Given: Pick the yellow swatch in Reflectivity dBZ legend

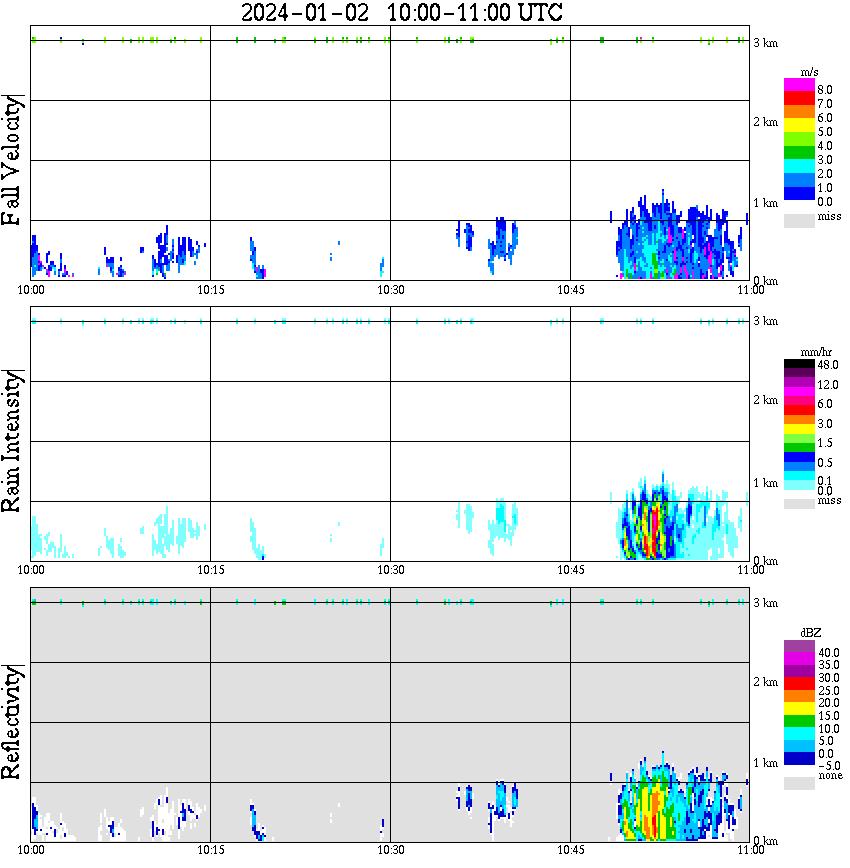Looking at the screenshot, I should pos(799,709).
